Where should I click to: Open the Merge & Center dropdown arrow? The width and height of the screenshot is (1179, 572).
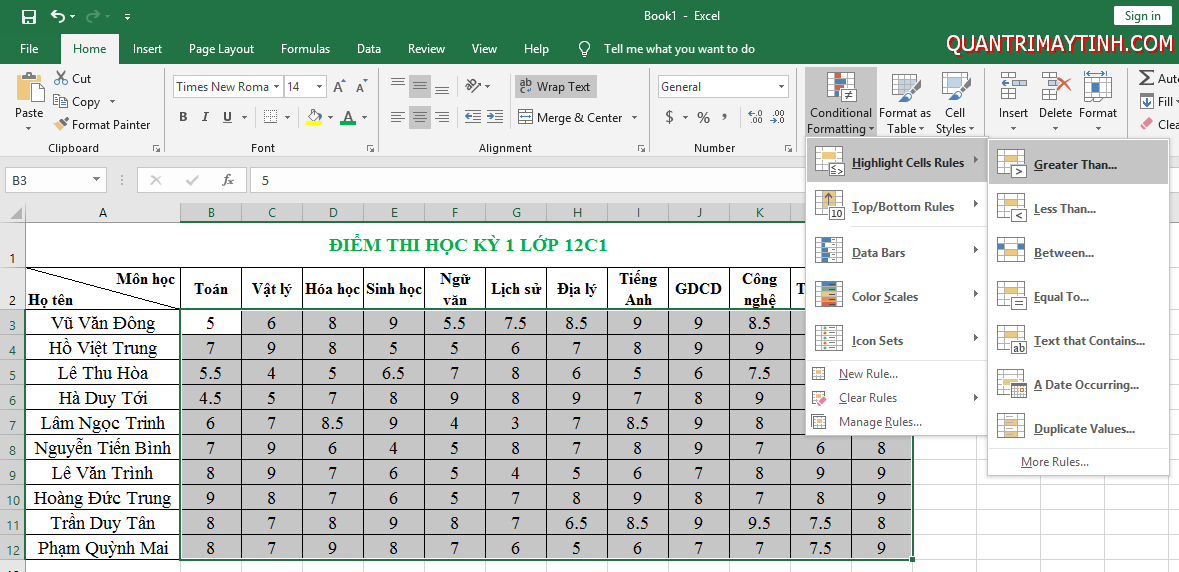point(635,117)
